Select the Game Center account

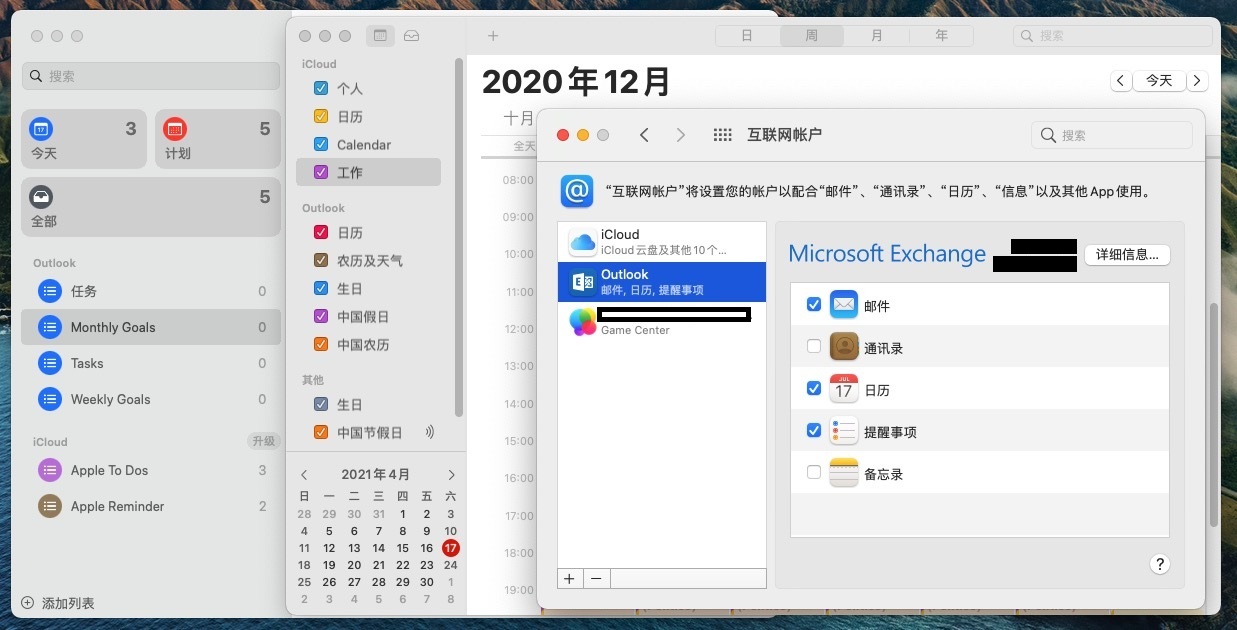pos(662,322)
